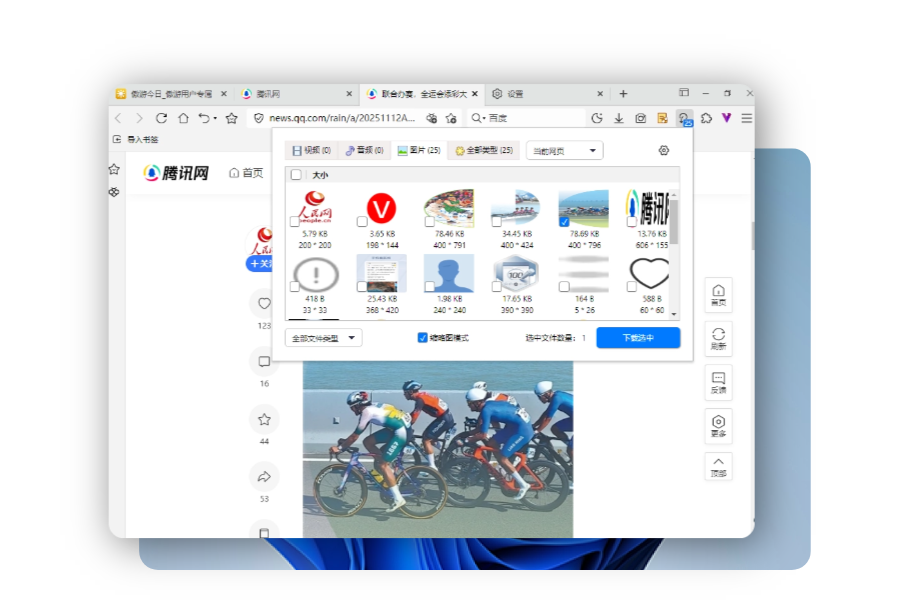This screenshot has height=600, width=900.
Task: Toggle the 缩略图模式 thumbnail mode checkbox
Action: [422, 338]
